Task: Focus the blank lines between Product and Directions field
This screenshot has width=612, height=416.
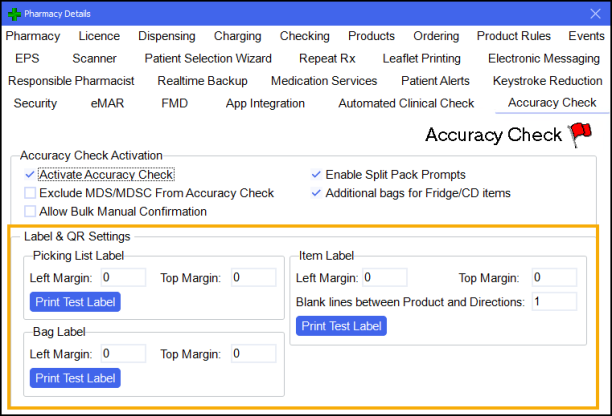Action: click(x=553, y=301)
